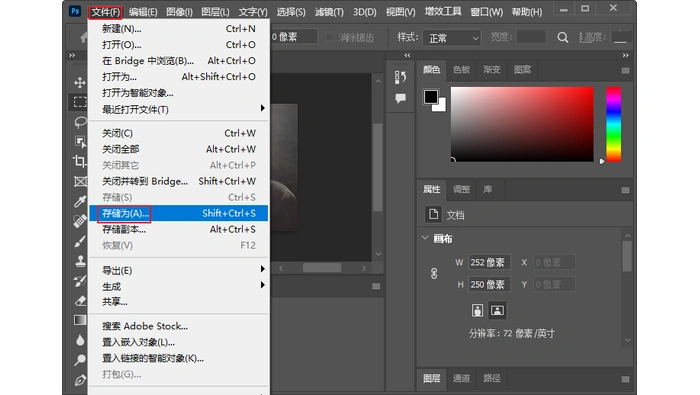Collapse the 画布 canvas section
The height and width of the screenshot is (395, 700).
point(425,238)
